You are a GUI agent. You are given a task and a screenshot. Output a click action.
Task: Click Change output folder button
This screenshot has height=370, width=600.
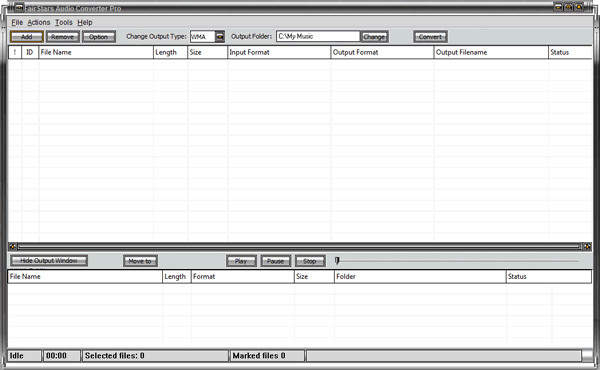tap(374, 37)
